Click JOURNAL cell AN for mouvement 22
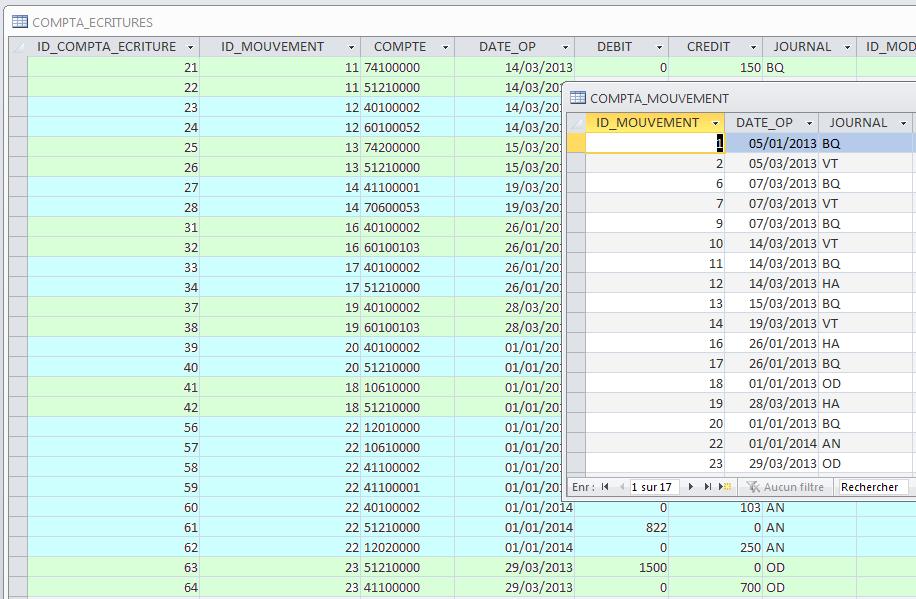916x599 pixels. 865,444
